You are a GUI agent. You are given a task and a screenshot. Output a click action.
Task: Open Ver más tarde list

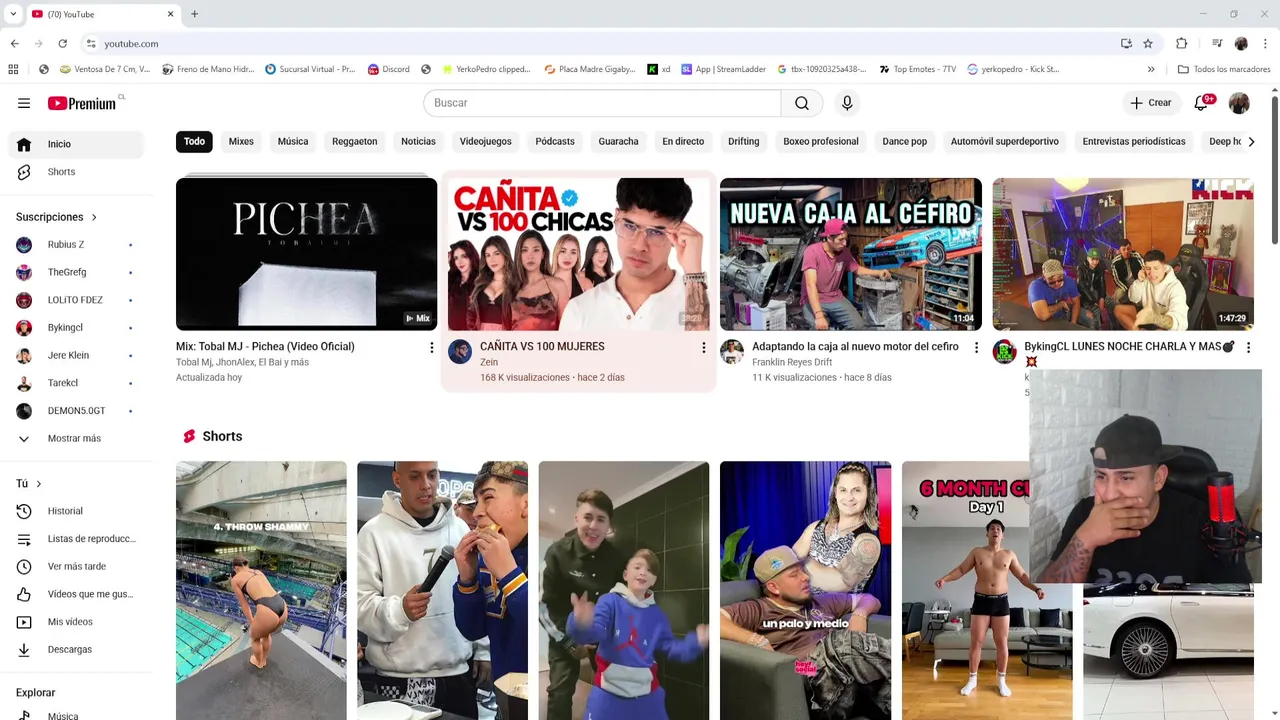pos(76,566)
